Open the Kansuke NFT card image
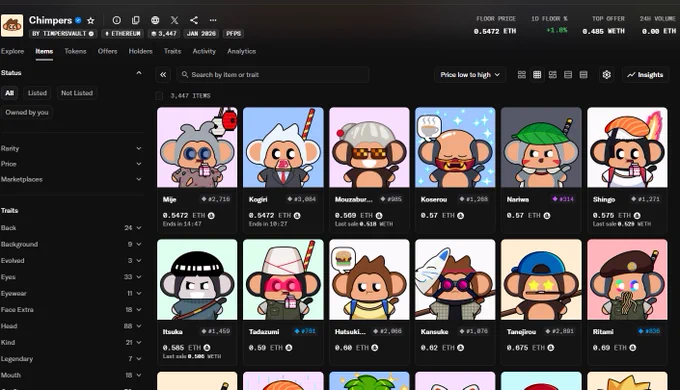 coord(455,279)
